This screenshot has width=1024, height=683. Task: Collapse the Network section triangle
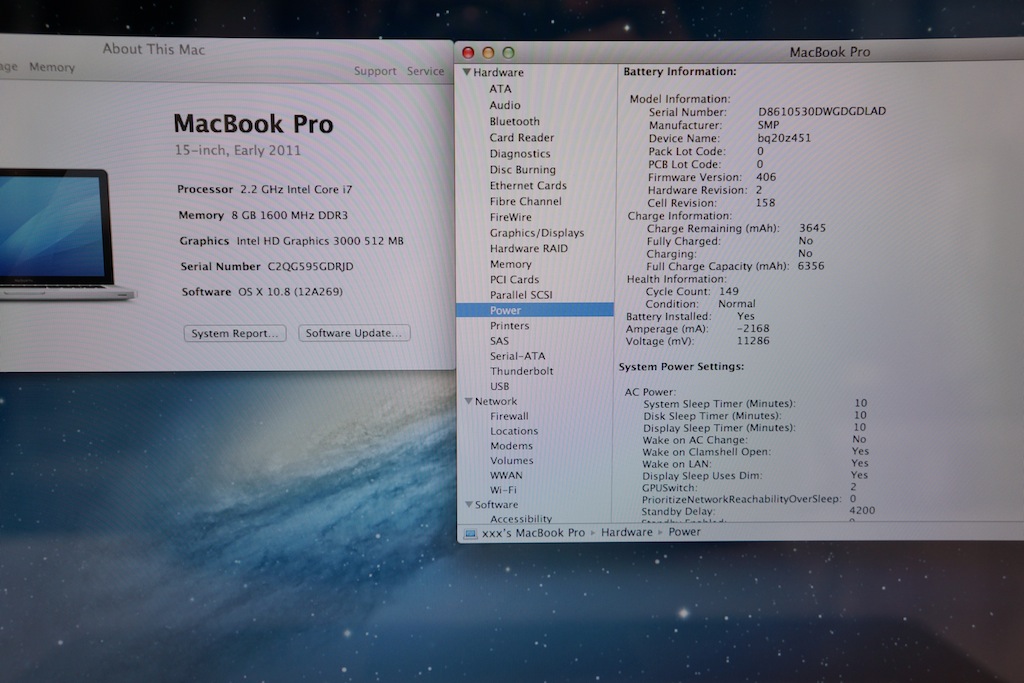tap(468, 401)
